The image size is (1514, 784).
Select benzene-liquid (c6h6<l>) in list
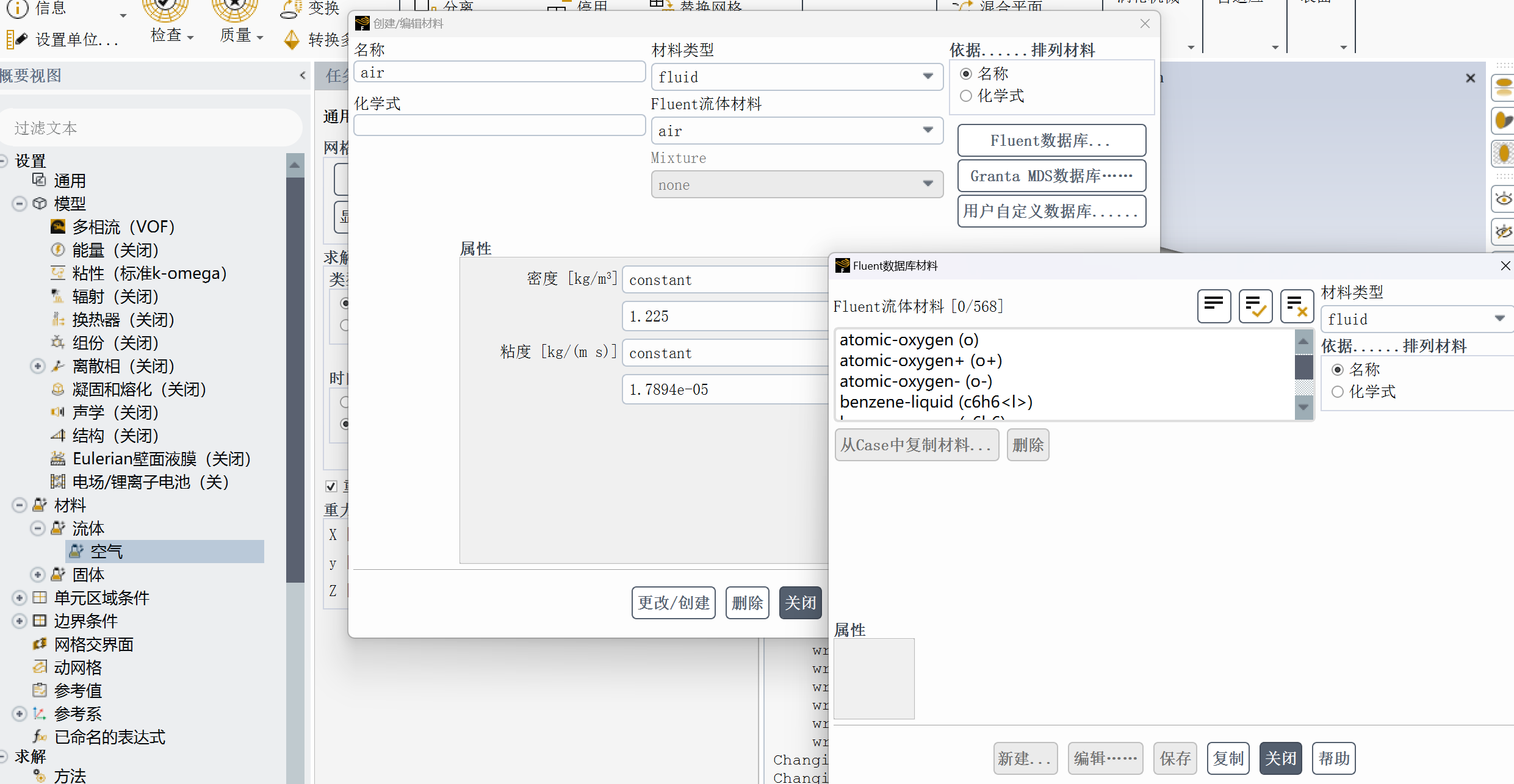coord(936,402)
